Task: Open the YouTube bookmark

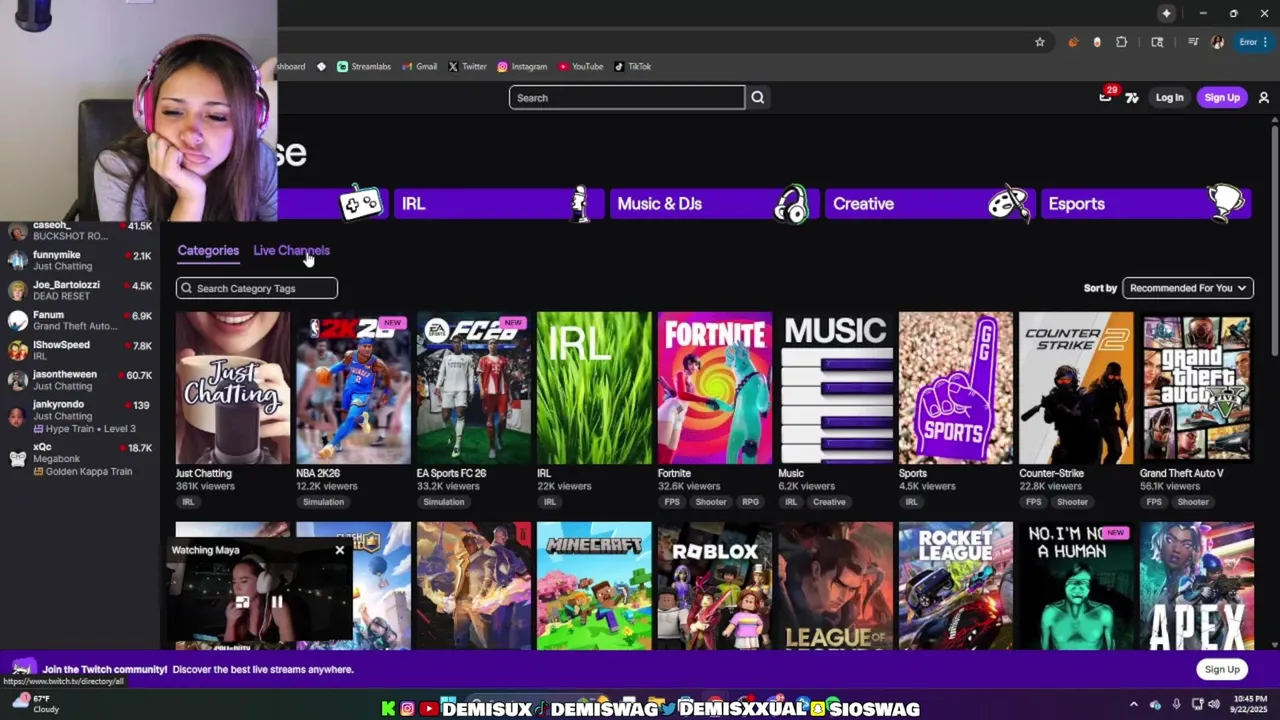Action: pos(581,66)
